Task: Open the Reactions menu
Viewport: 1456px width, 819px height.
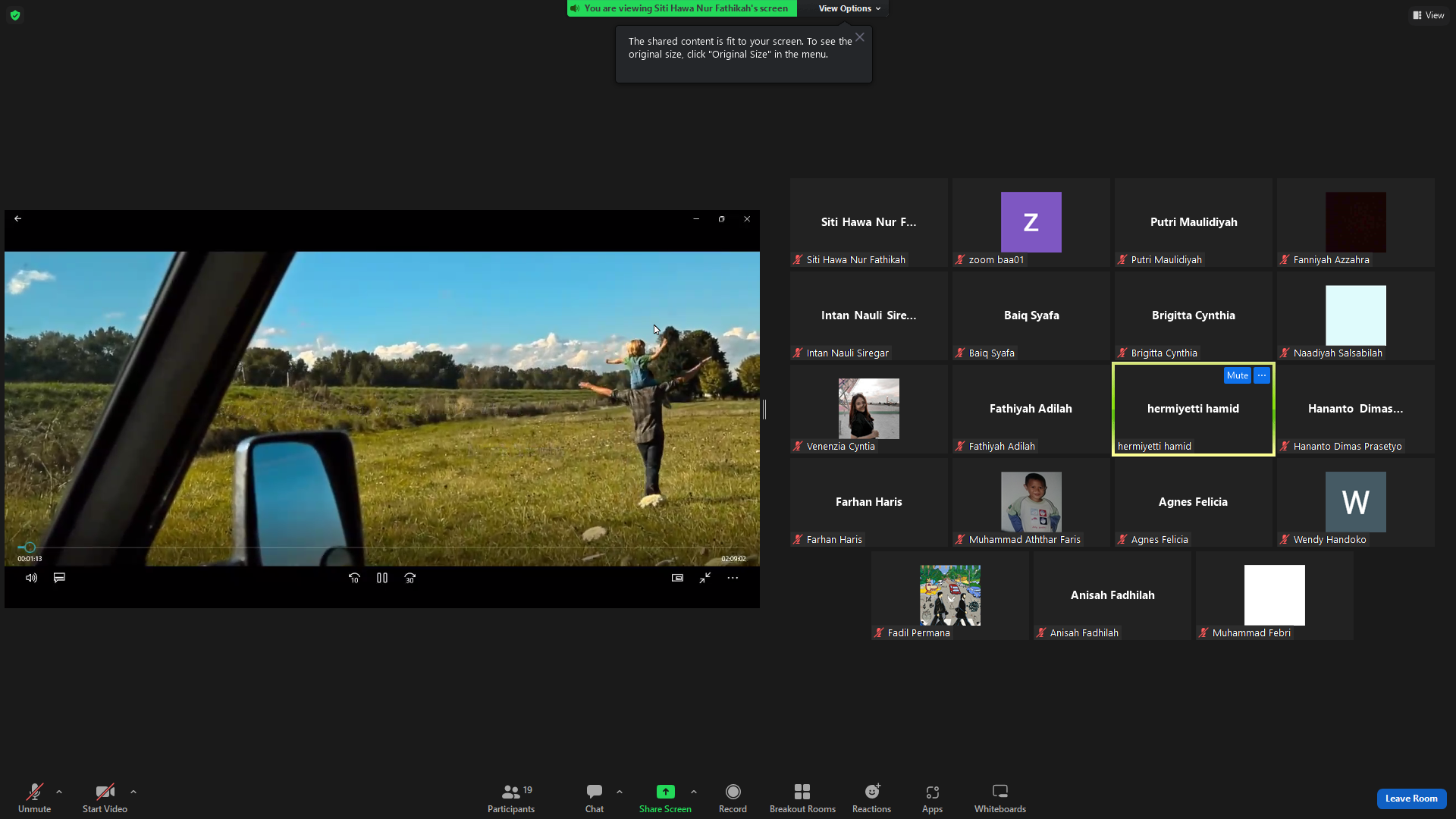Action: (x=871, y=799)
